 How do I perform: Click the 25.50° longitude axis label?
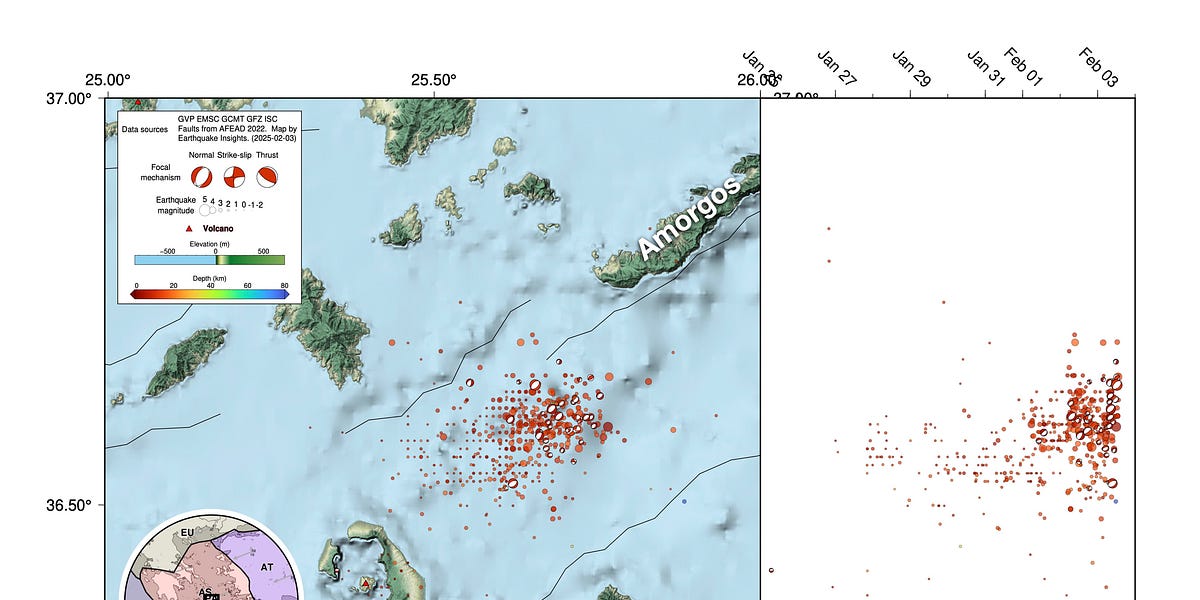point(432,80)
